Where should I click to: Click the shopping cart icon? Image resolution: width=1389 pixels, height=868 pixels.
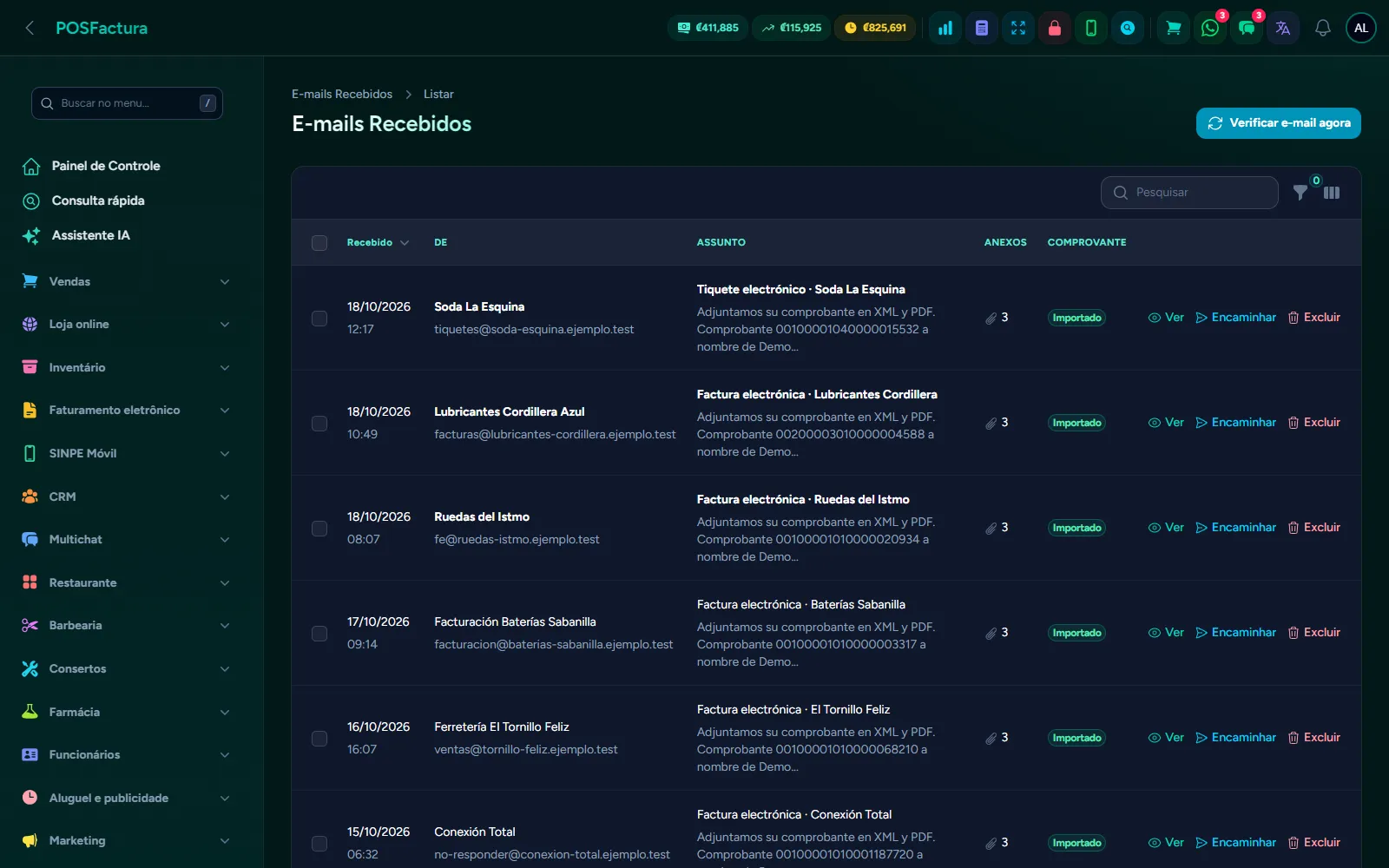click(1173, 28)
